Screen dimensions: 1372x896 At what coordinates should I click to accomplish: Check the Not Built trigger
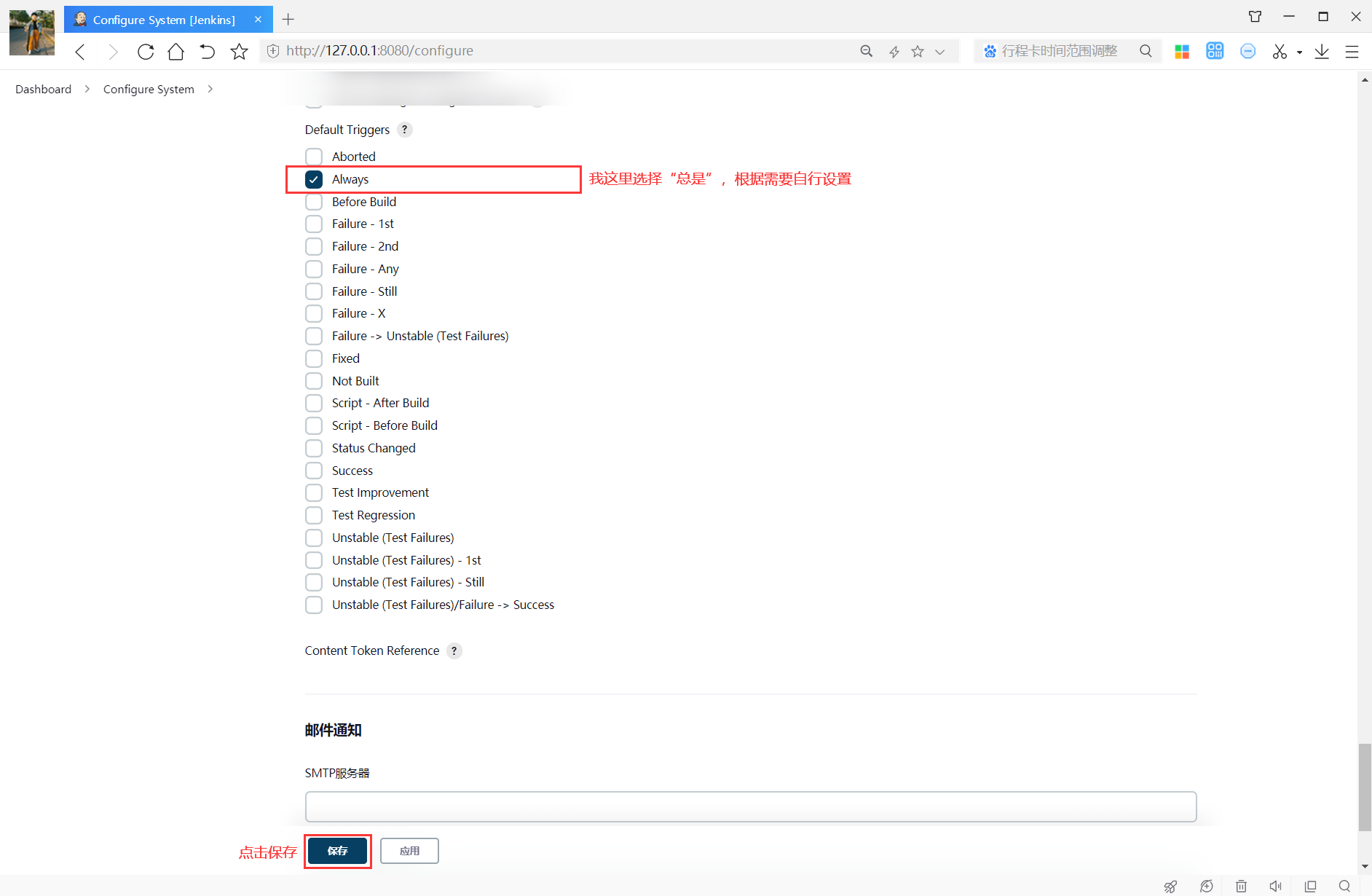click(x=314, y=381)
